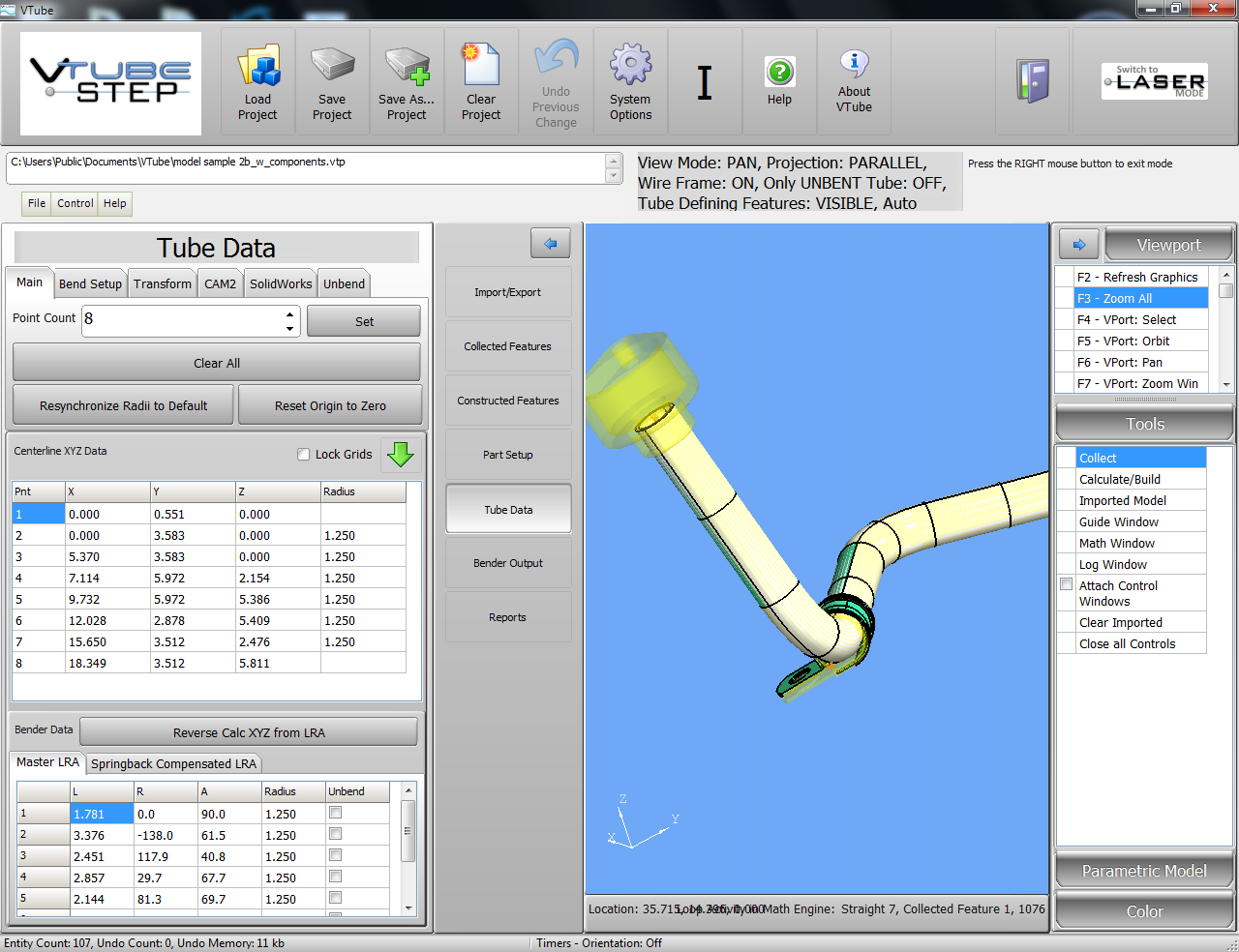Click Reverse Calc XYZ from LRA
The image size is (1239, 952).
pos(249,732)
